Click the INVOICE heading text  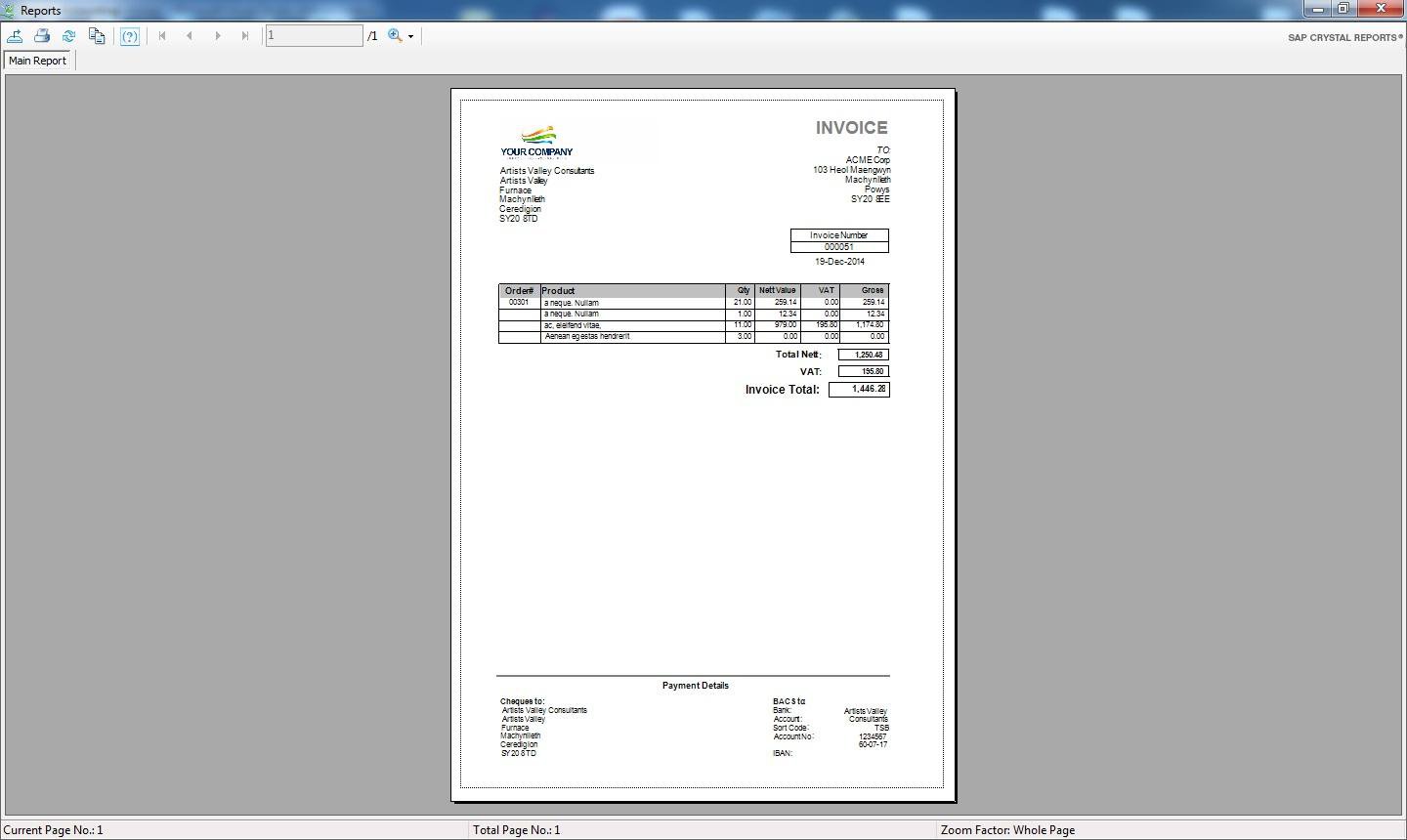(x=852, y=128)
